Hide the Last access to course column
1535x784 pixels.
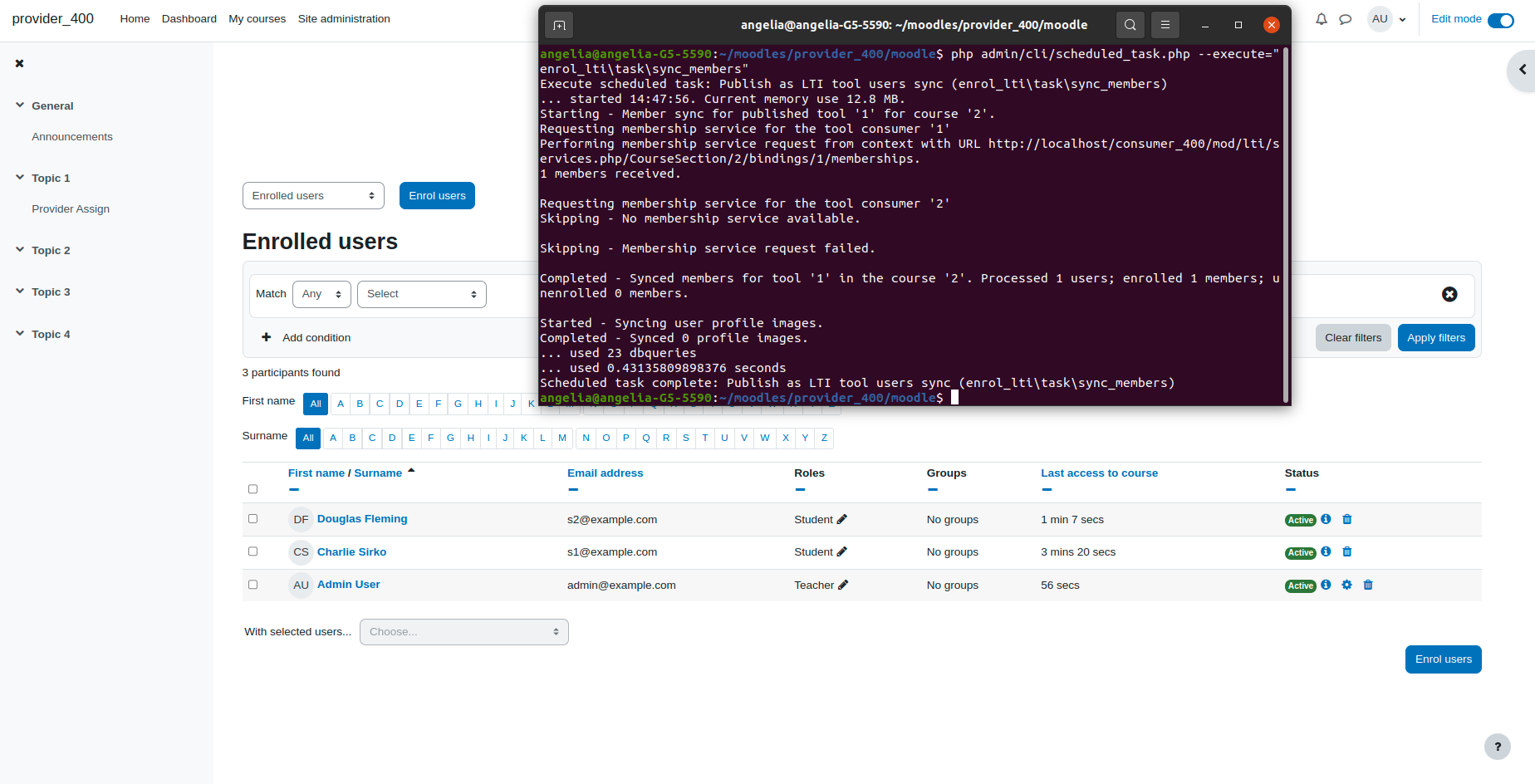pos(1047,489)
